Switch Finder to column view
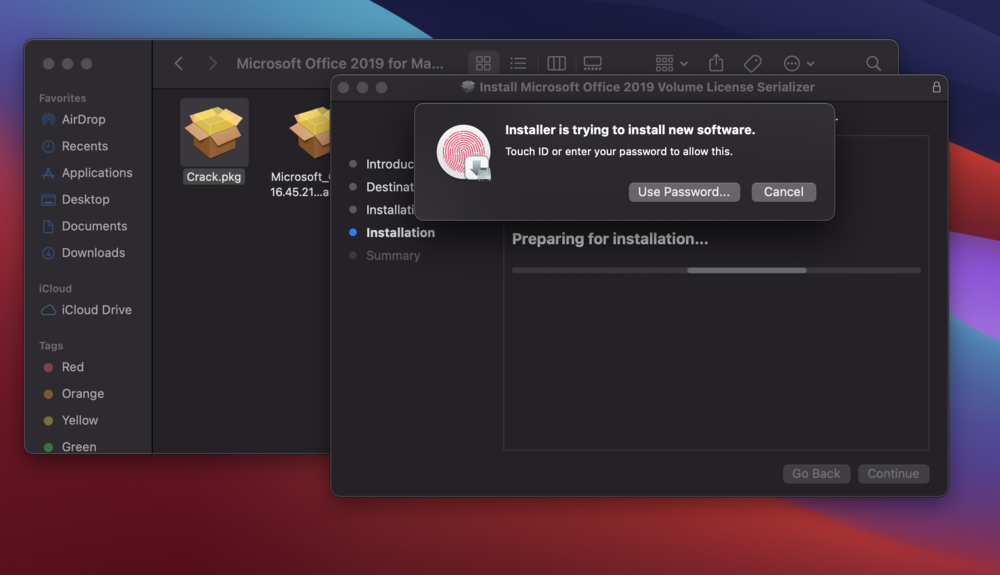 (x=557, y=63)
